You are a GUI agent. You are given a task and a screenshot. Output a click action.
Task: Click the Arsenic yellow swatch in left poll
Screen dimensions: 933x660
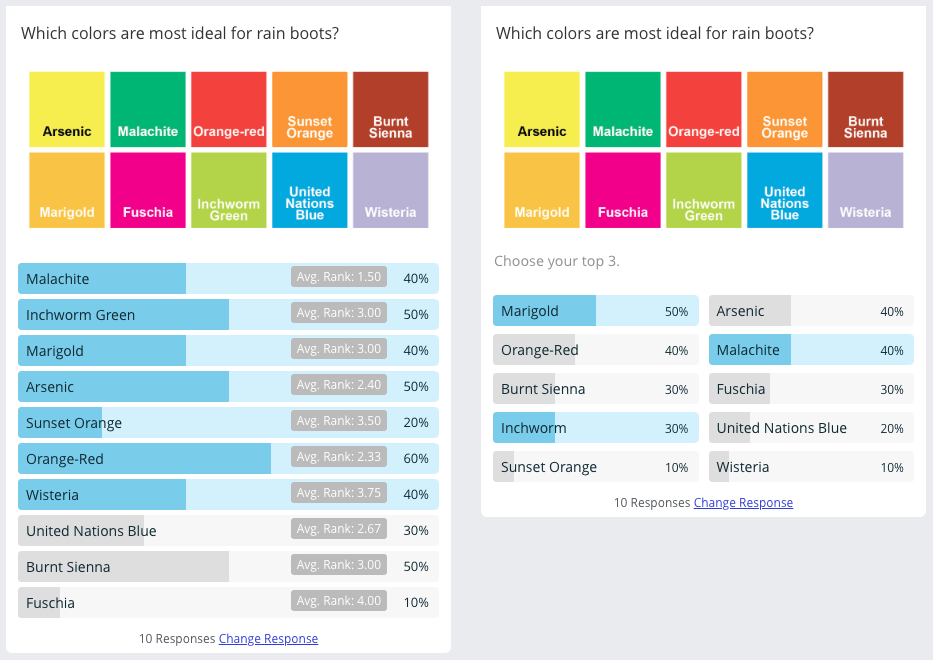(67, 109)
